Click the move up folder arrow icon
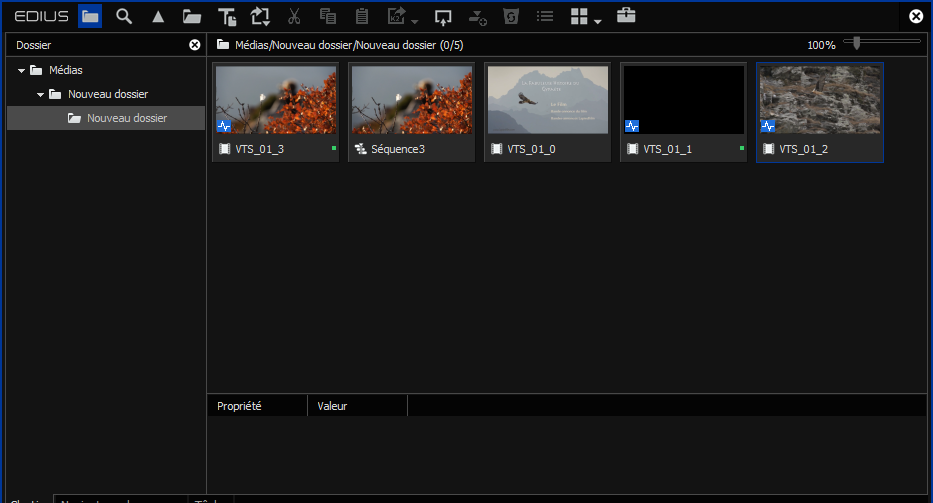This screenshot has width=933, height=503. click(158, 16)
